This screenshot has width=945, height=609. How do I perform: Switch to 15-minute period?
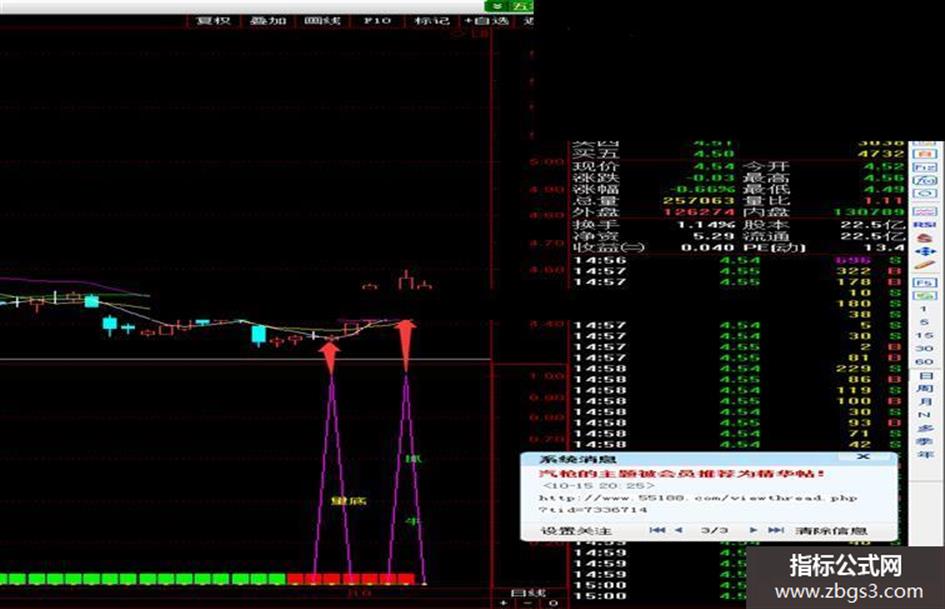coord(923,335)
